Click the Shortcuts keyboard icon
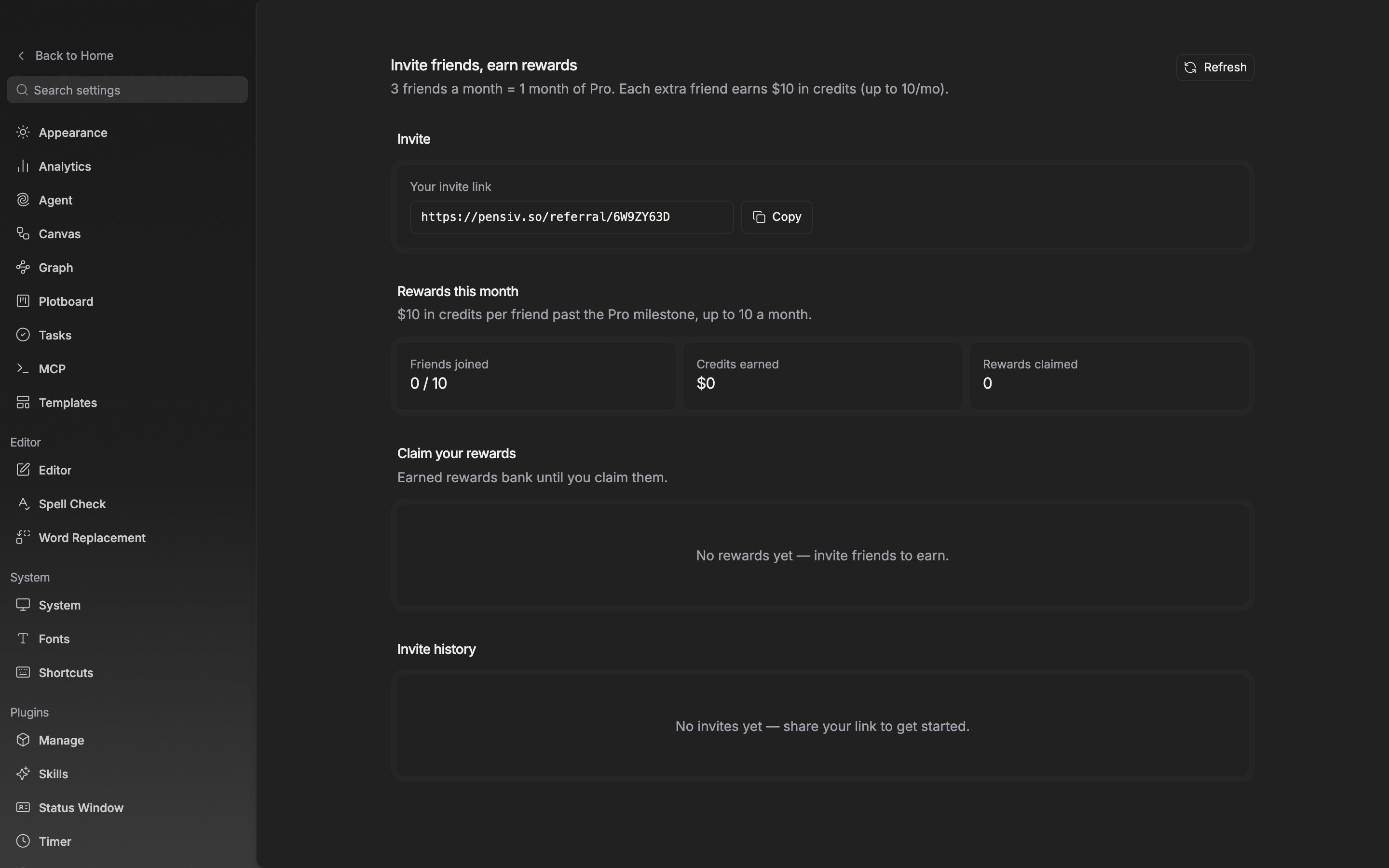 (x=23, y=673)
